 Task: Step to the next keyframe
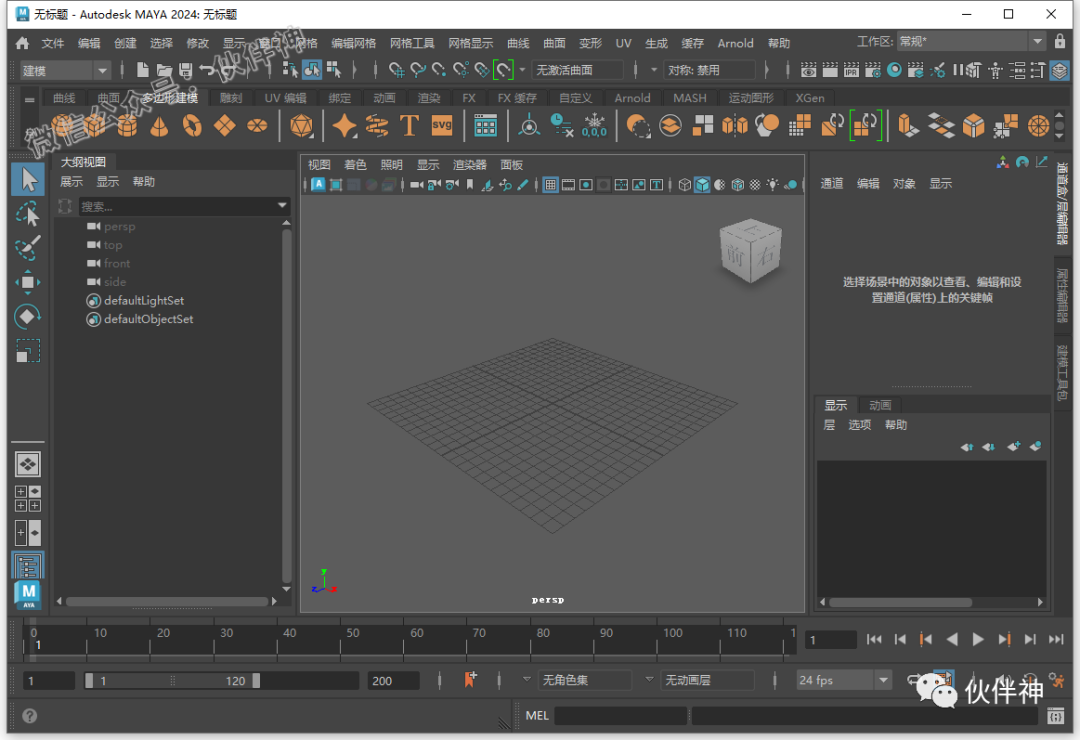1004,639
